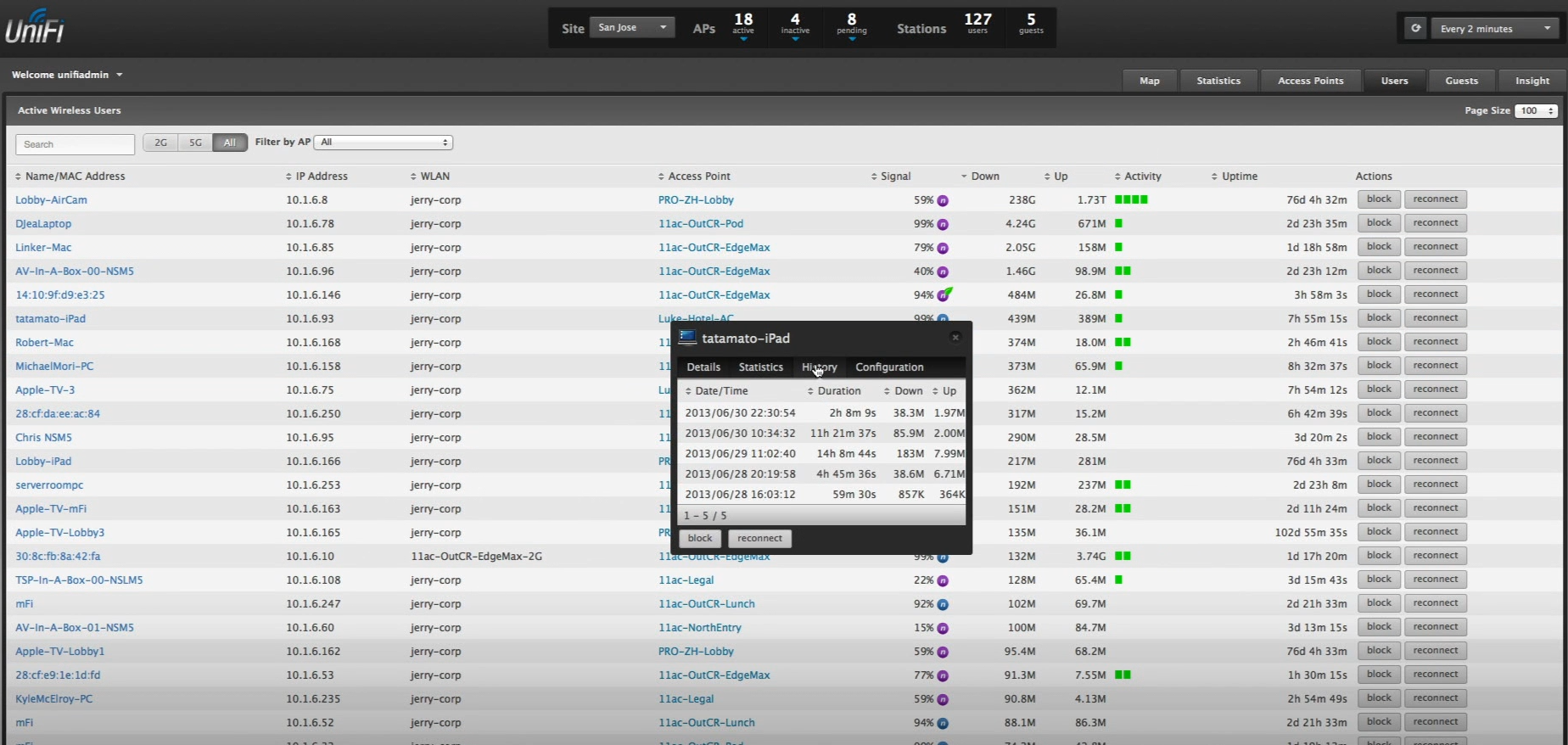Viewport: 1568px width, 745px height.
Task: Open Configuration tab in the tatamato-iPad popup
Action: tap(889, 367)
